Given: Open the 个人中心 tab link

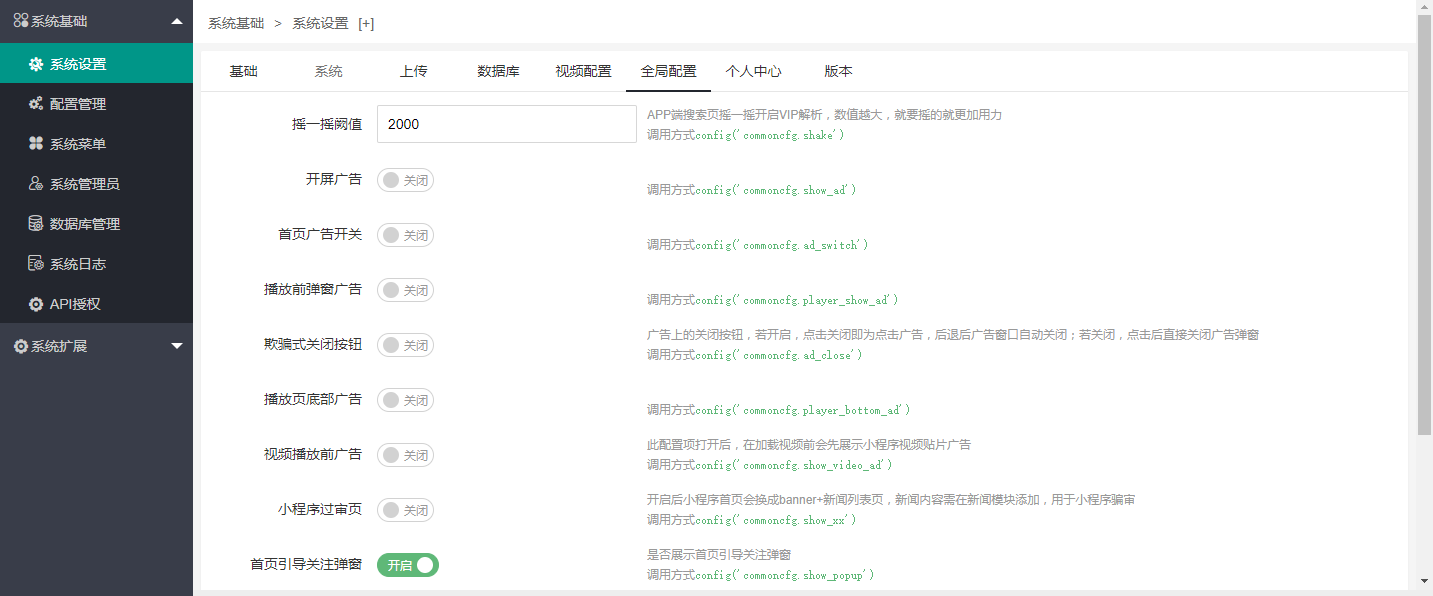Looking at the screenshot, I should [753, 71].
